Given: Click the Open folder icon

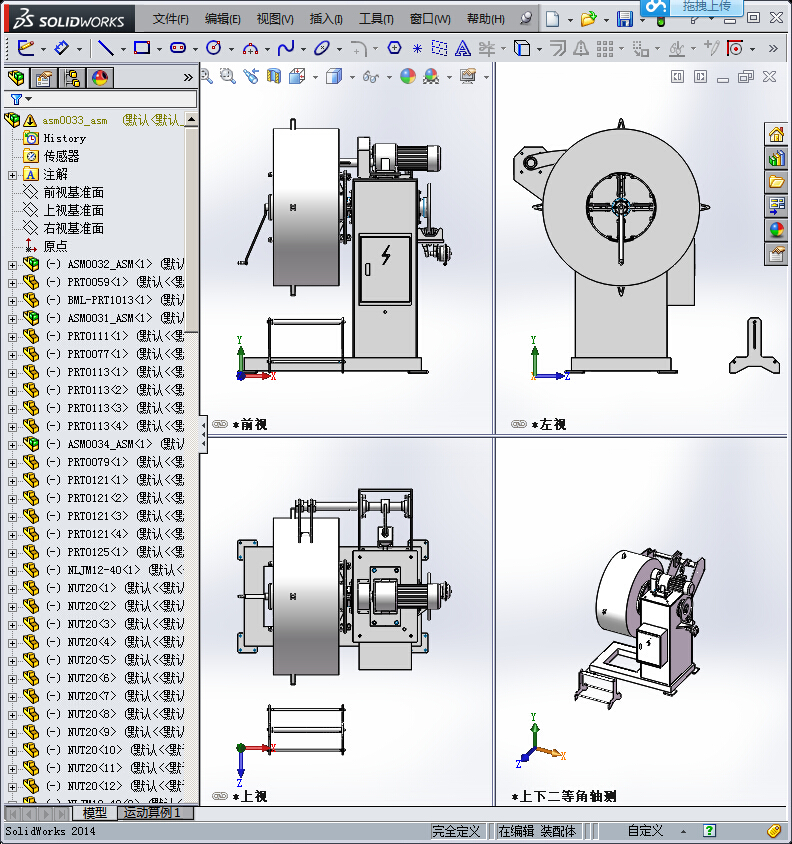Looking at the screenshot, I should click(x=588, y=19).
